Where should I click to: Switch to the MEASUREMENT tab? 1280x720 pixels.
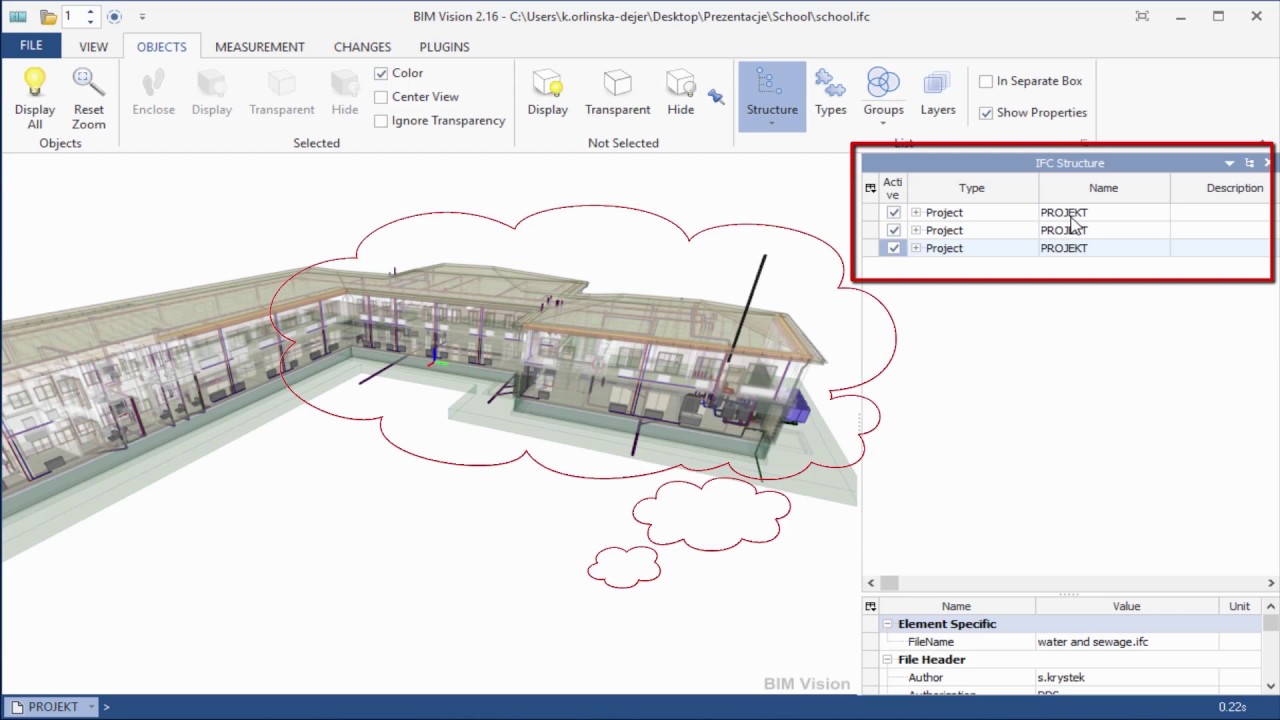260,47
